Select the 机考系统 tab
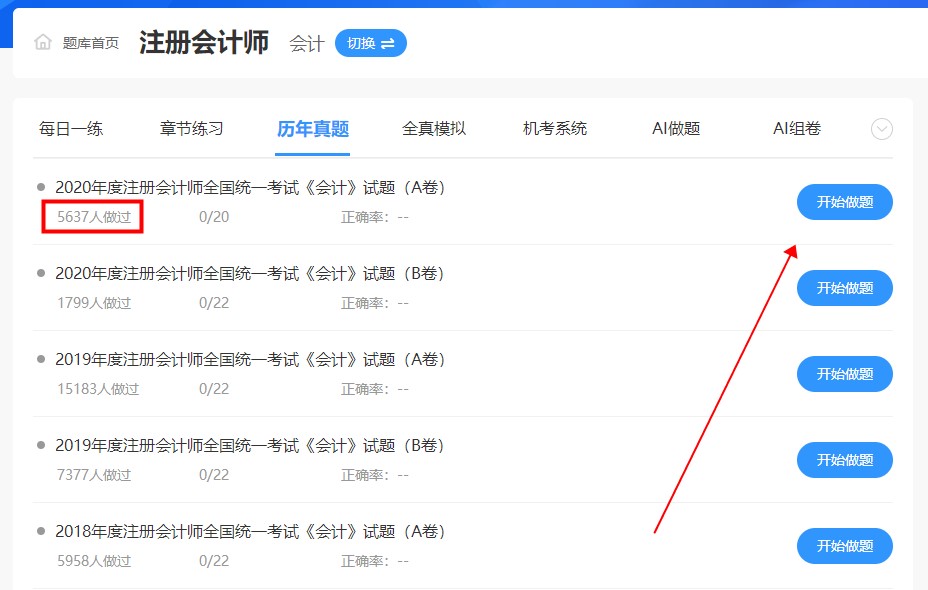The width and height of the screenshot is (928, 590). tap(554, 128)
